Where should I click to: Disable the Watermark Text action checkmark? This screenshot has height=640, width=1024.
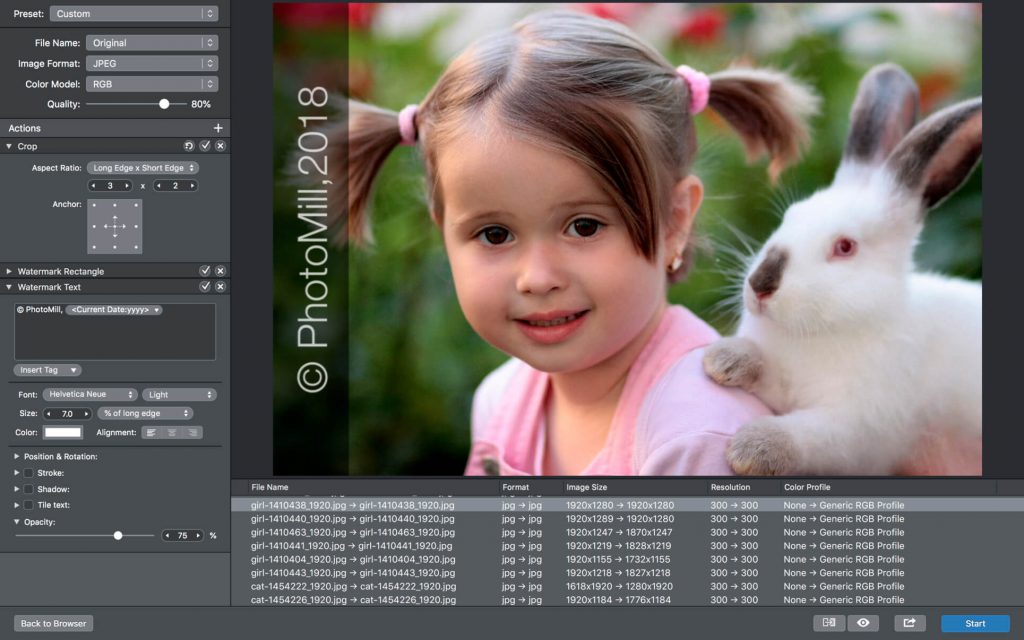[205, 287]
